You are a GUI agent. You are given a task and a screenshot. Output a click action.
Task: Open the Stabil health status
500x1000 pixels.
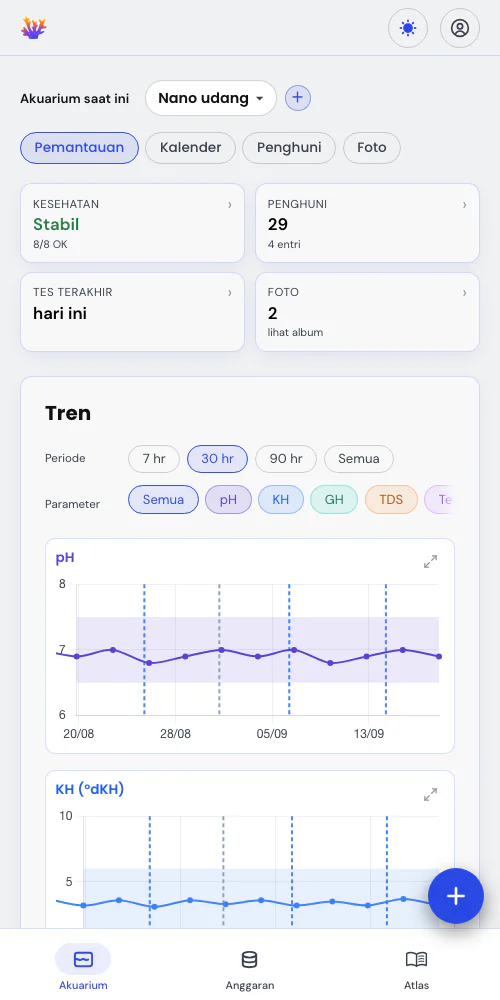click(56, 224)
